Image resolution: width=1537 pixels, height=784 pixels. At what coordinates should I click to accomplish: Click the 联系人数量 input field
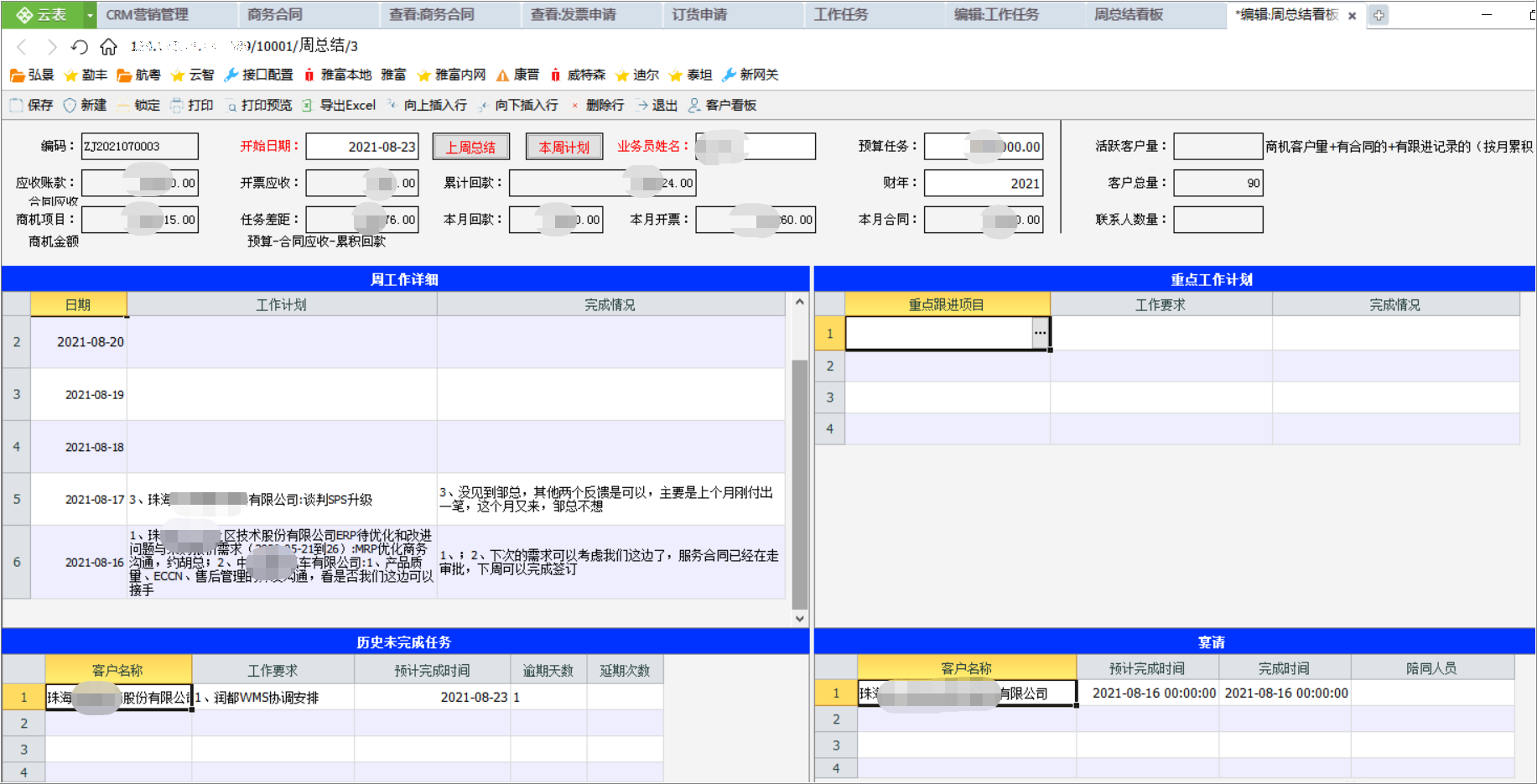click(1218, 220)
